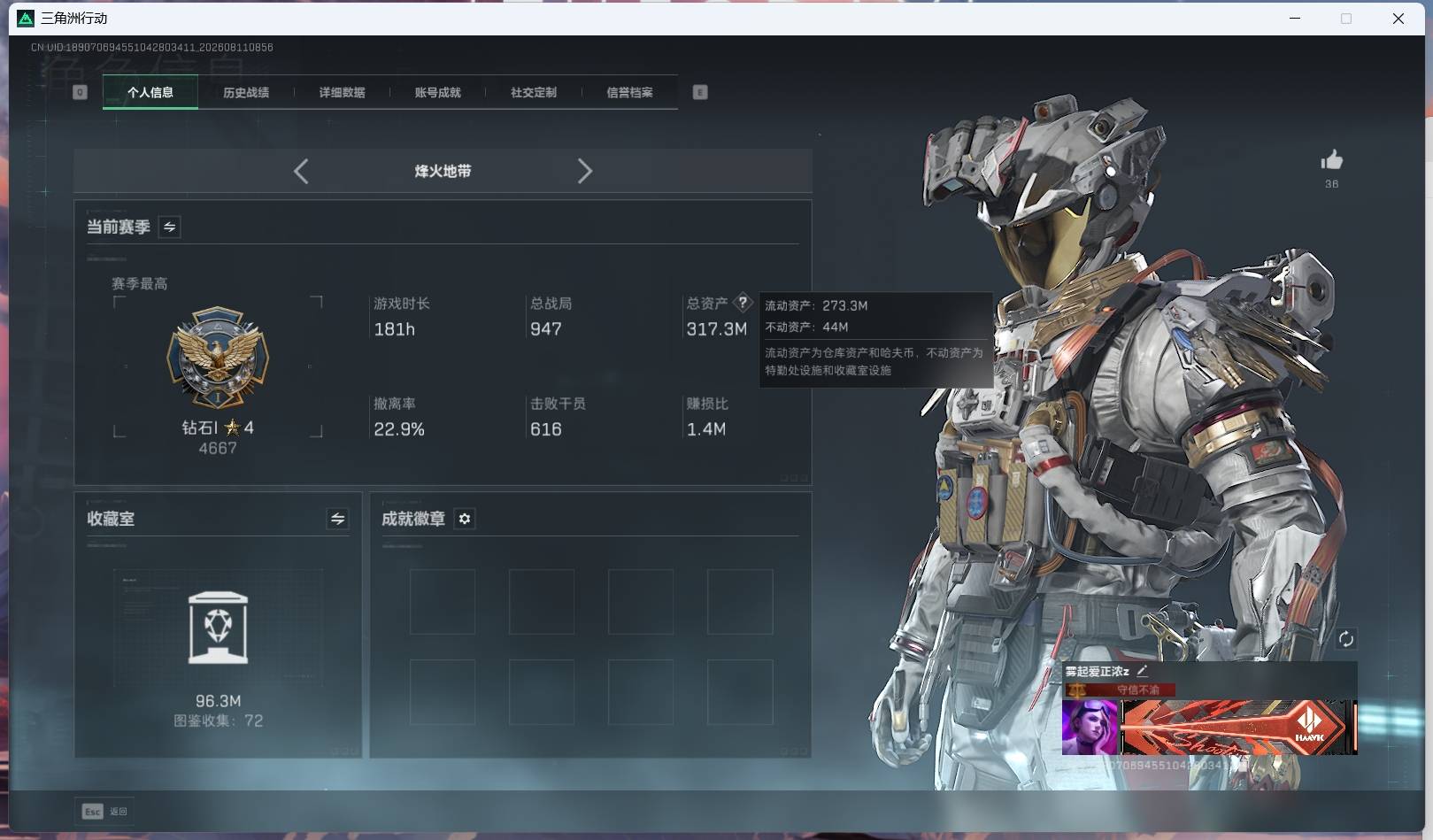
Task: Click the red HAVK player banner card
Action: pyautogui.click(x=1238, y=728)
